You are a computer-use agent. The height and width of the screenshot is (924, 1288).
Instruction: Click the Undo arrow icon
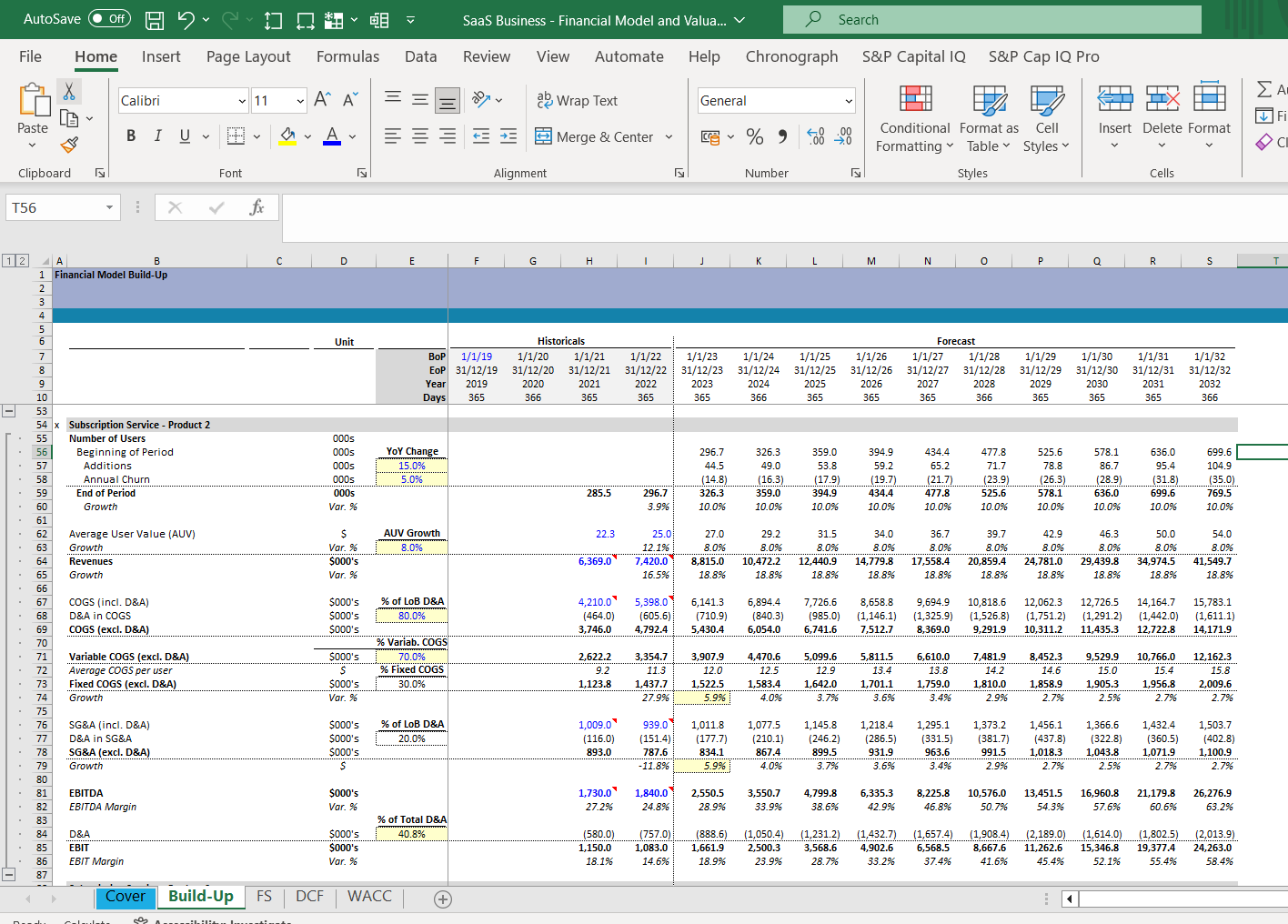point(186,20)
